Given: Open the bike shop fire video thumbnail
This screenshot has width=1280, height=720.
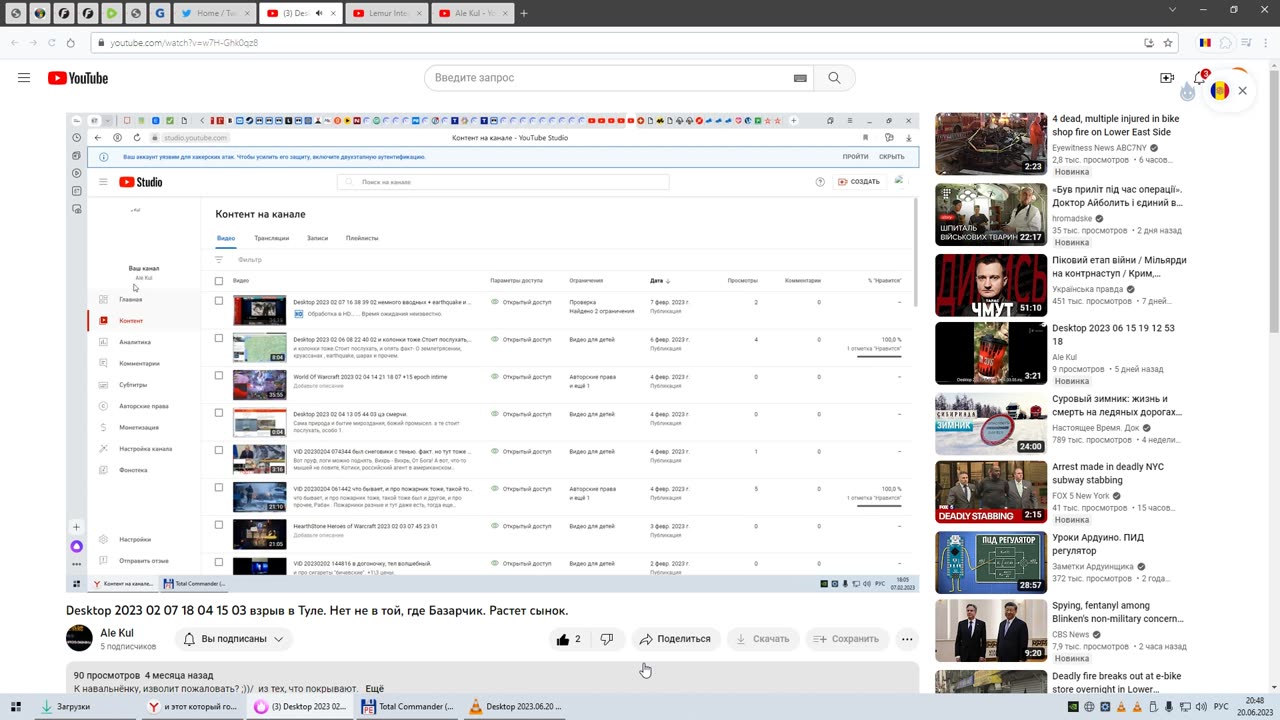Looking at the screenshot, I should (x=991, y=144).
